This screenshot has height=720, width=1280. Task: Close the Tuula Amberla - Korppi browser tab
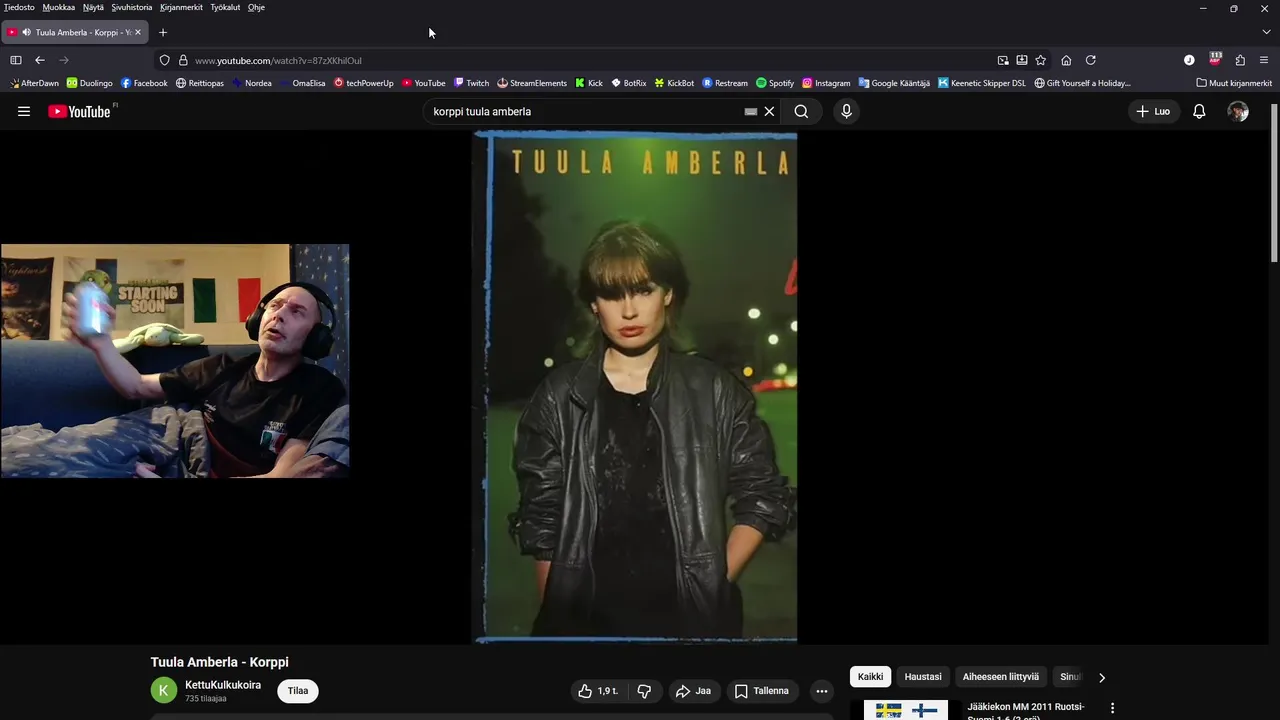pos(138,32)
